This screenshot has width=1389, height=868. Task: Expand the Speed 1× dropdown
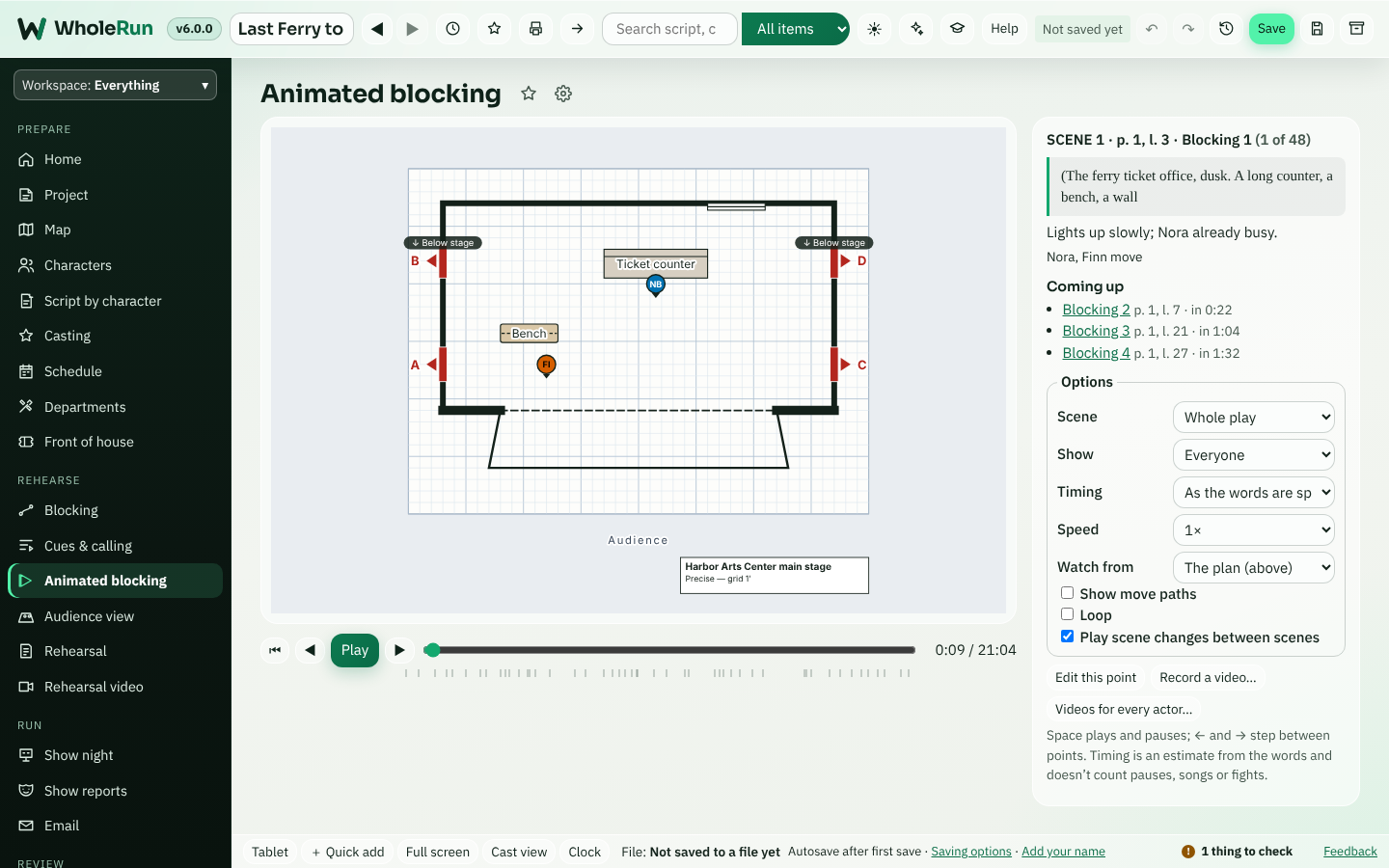coord(1253,529)
